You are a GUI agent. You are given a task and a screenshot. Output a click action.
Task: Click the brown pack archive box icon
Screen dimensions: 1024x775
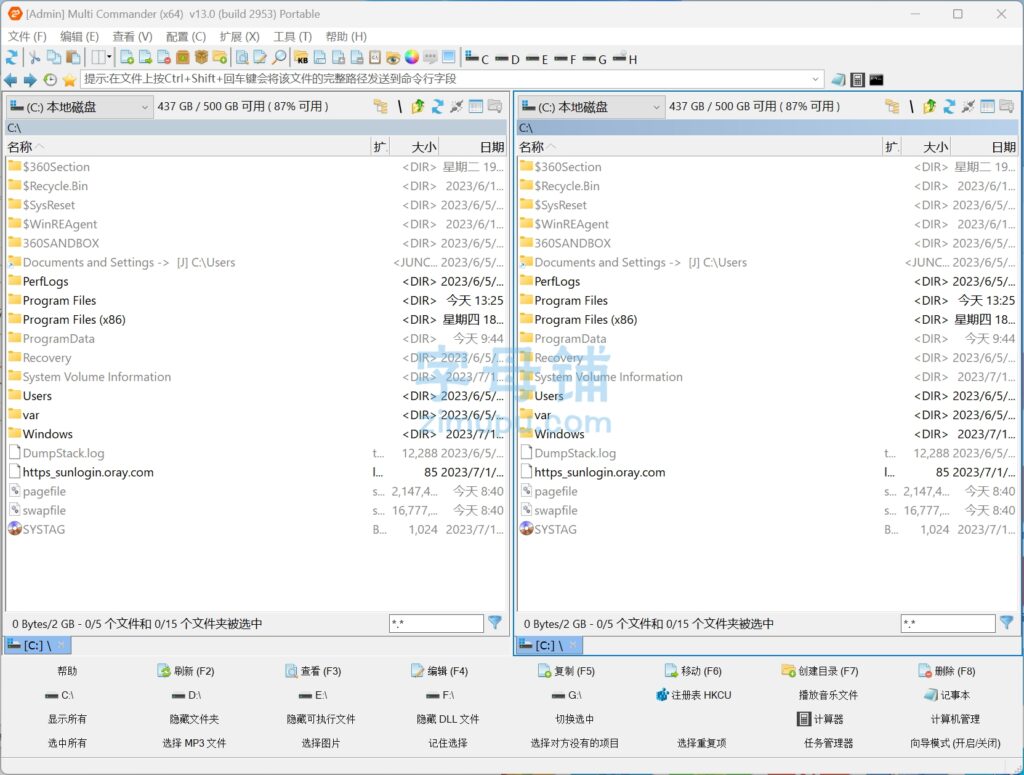pyautogui.click(x=183, y=57)
